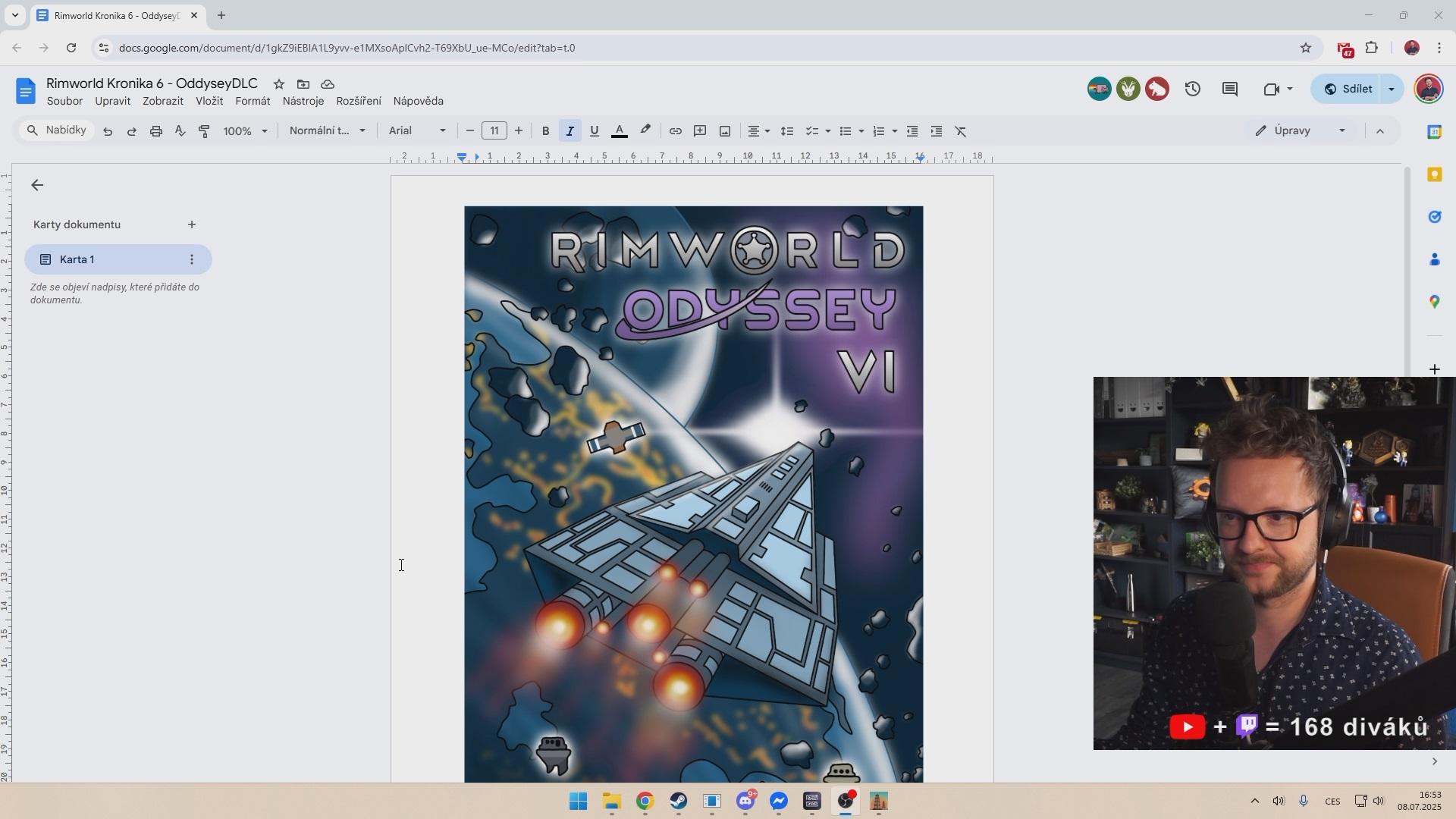This screenshot has height=819, width=1456.
Task: Open Google Keep side panel
Action: click(1434, 174)
